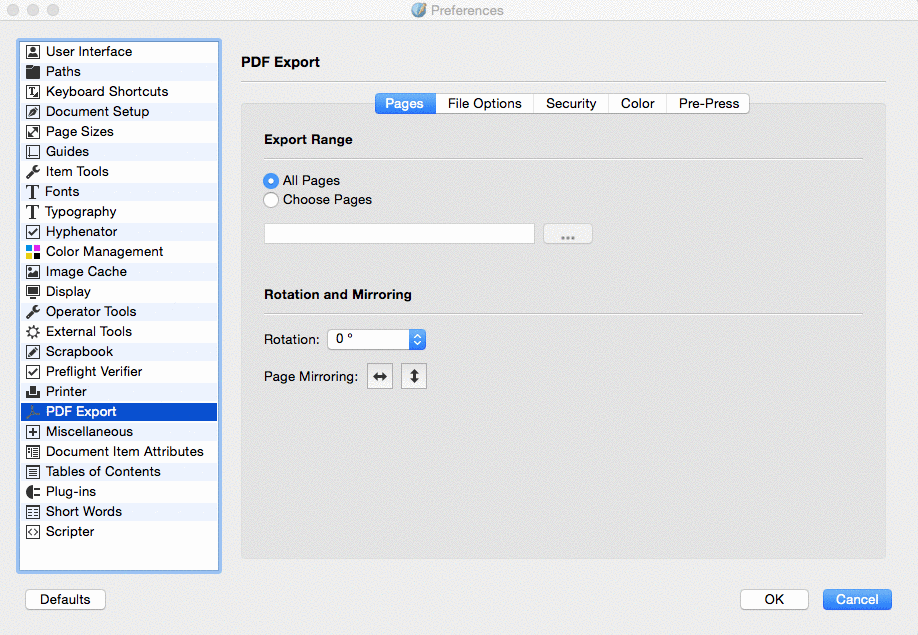Open Image Cache via its icon

(x=33, y=272)
